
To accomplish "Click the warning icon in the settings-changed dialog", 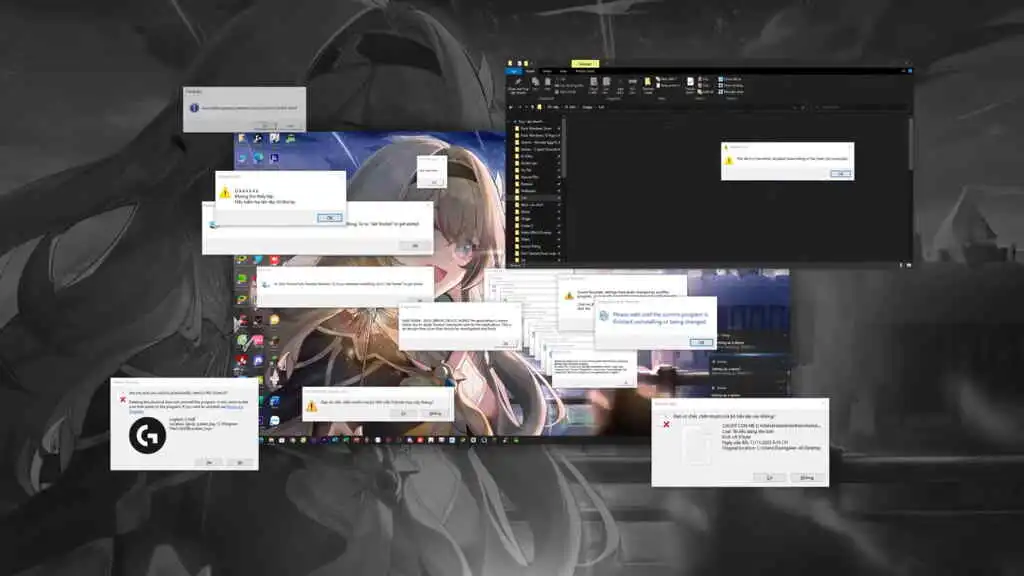I will coord(569,295).
